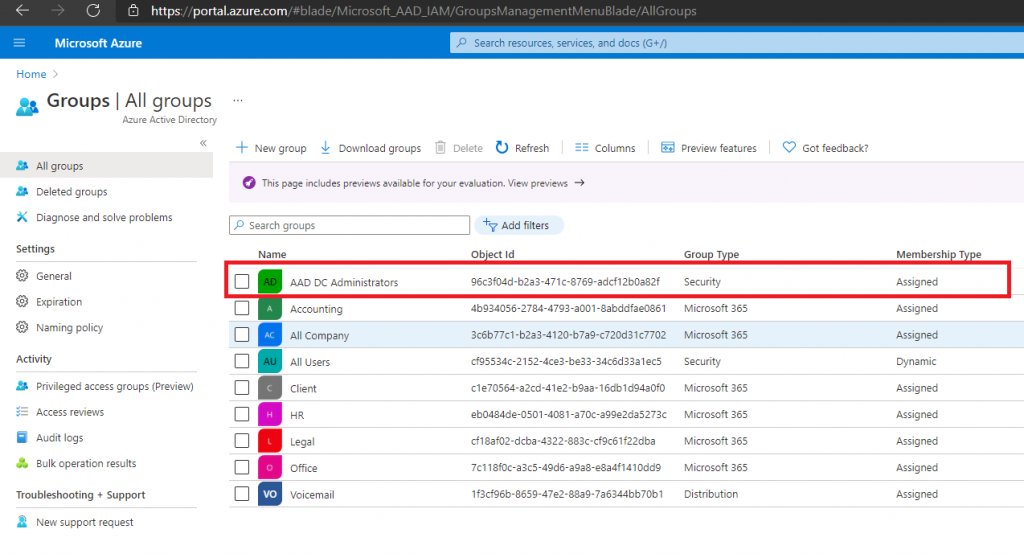Click the New group button

coord(271,148)
